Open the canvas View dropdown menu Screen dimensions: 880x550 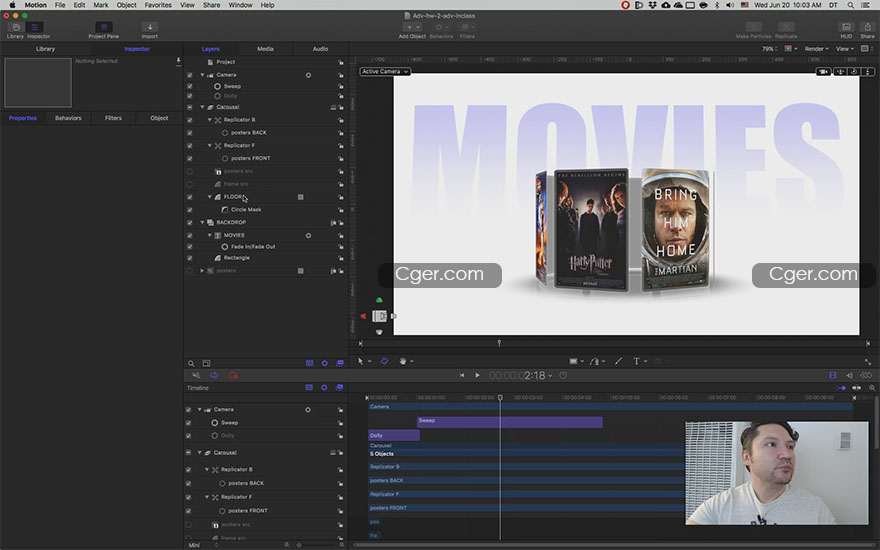coord(845,49)
